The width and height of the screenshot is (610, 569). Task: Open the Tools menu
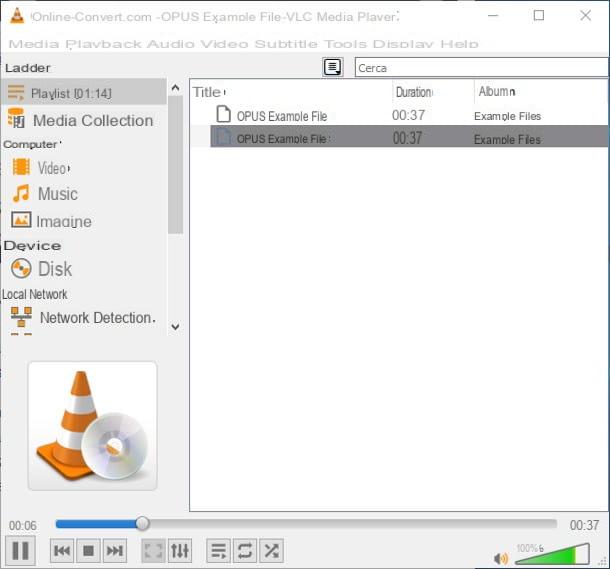tap(345, 44)
